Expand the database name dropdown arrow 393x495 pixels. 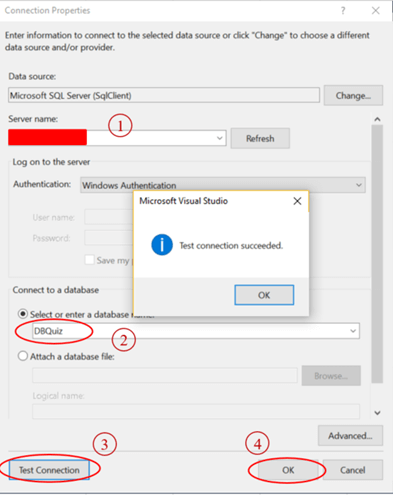point(353,331)
